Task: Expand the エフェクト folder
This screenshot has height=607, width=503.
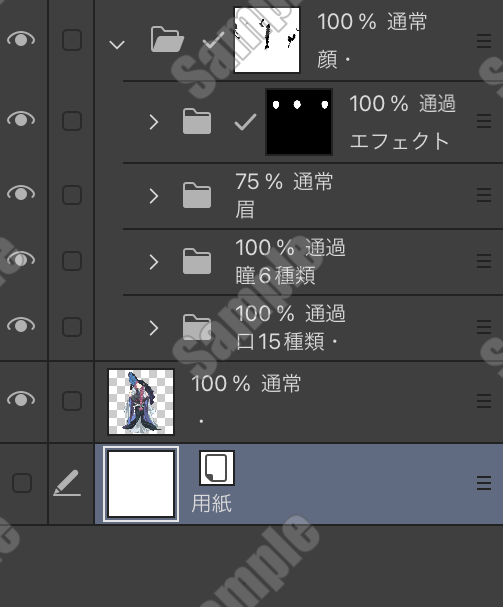Action: (x=154, y=122)
